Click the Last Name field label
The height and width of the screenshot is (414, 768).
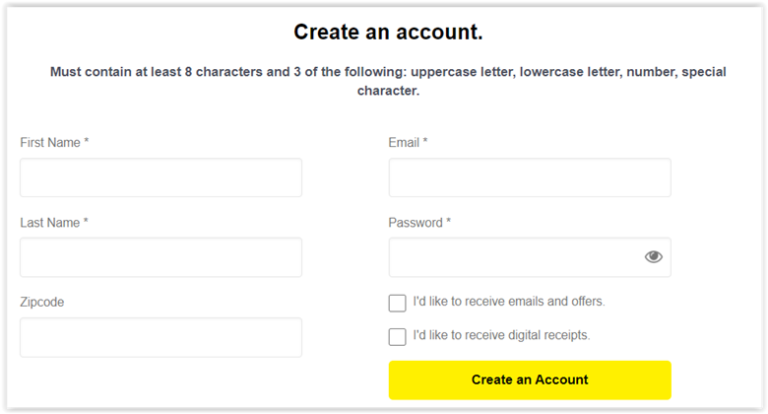click(50, 223)
